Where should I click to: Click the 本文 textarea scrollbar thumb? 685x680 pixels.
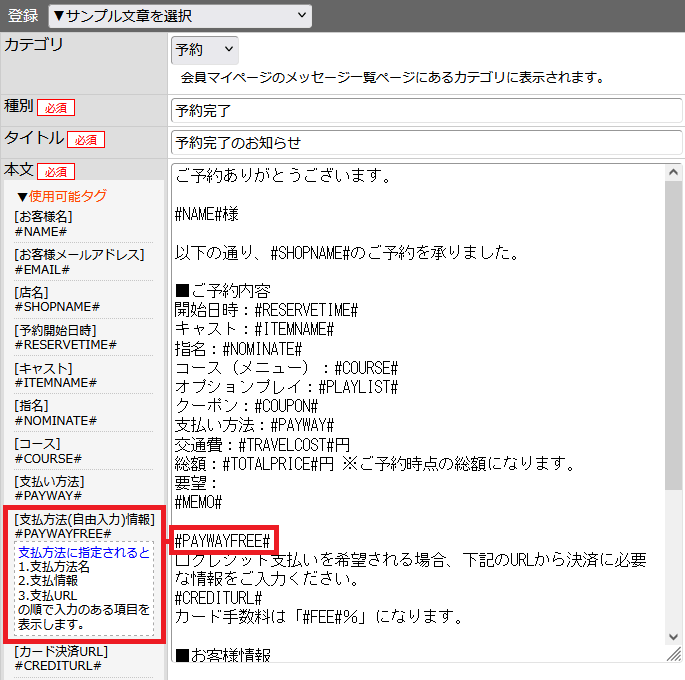tap(673, 335)
